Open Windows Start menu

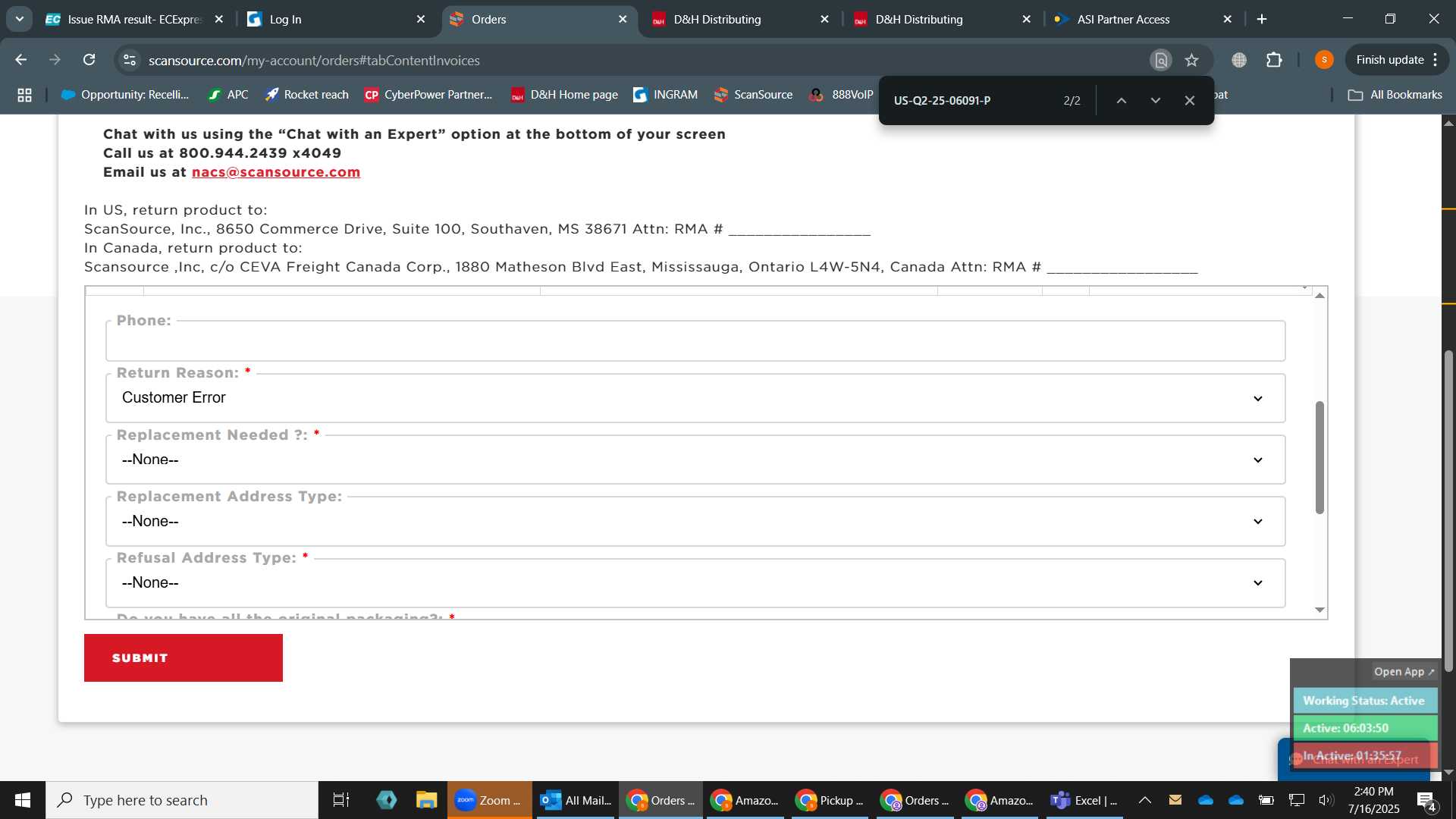tap(23, 800)
